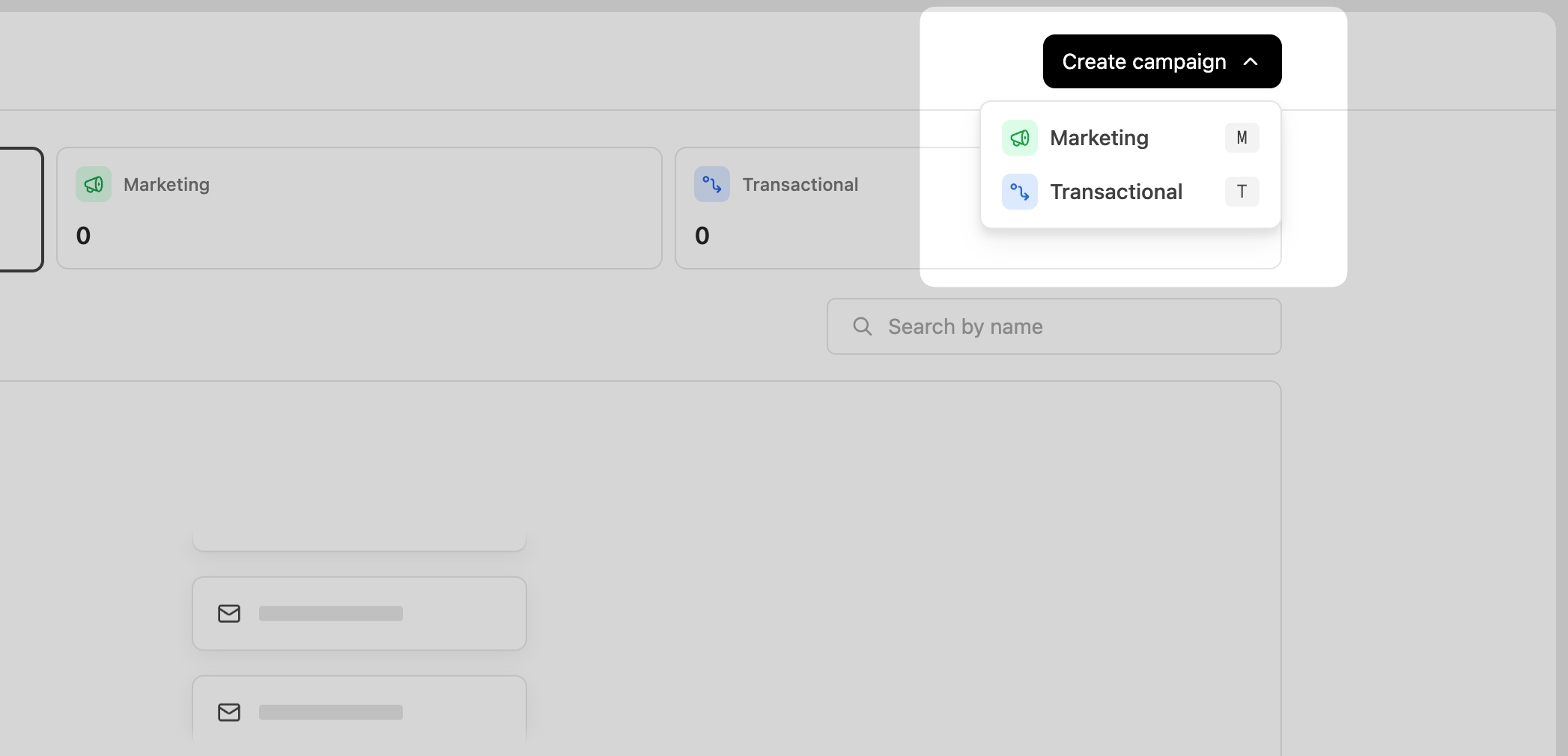Click the green megaphone Marketing icon in dropdown
This screenshot has height=756, width=1568.
[1019, 138]
